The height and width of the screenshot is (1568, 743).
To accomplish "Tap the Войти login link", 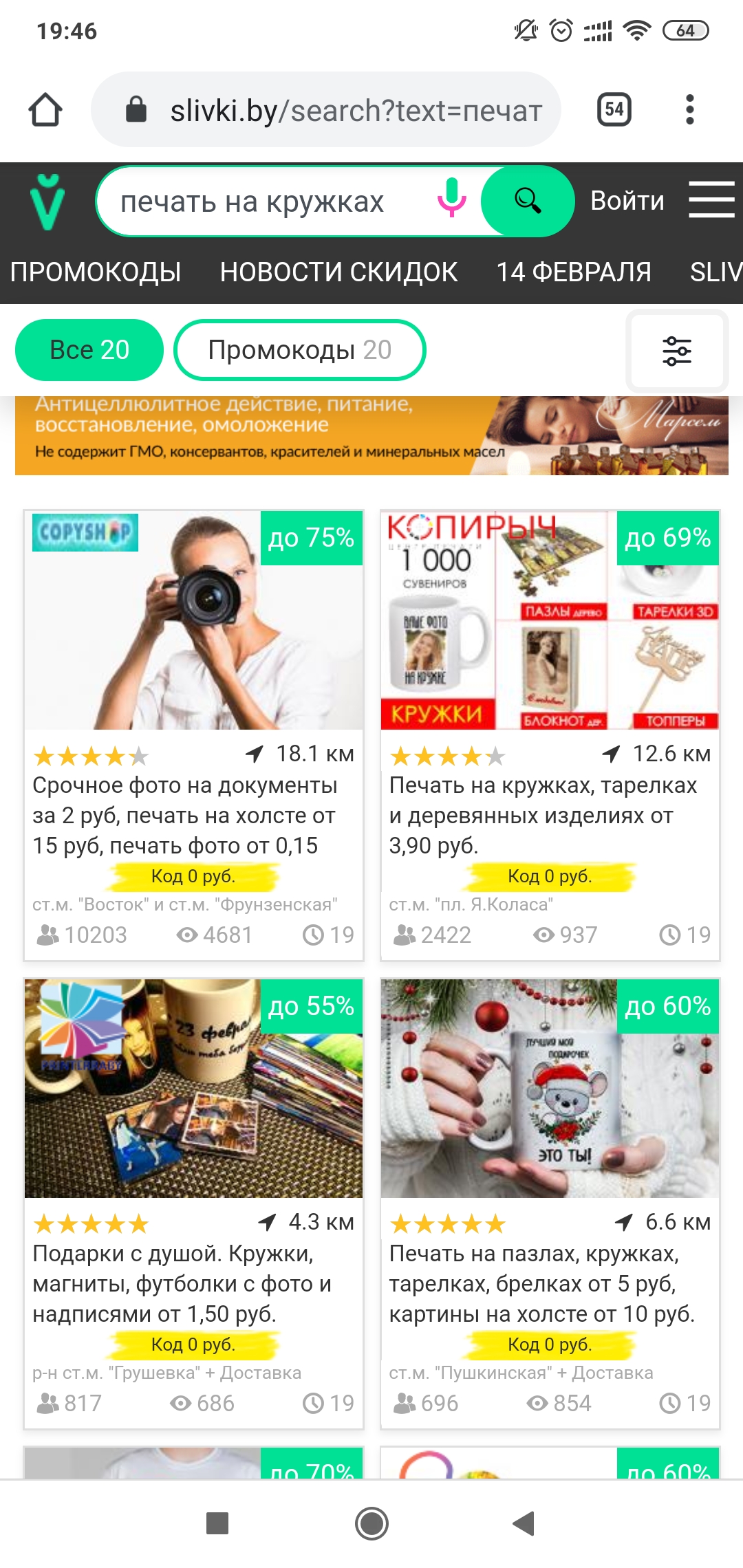I will pos(627,201).
